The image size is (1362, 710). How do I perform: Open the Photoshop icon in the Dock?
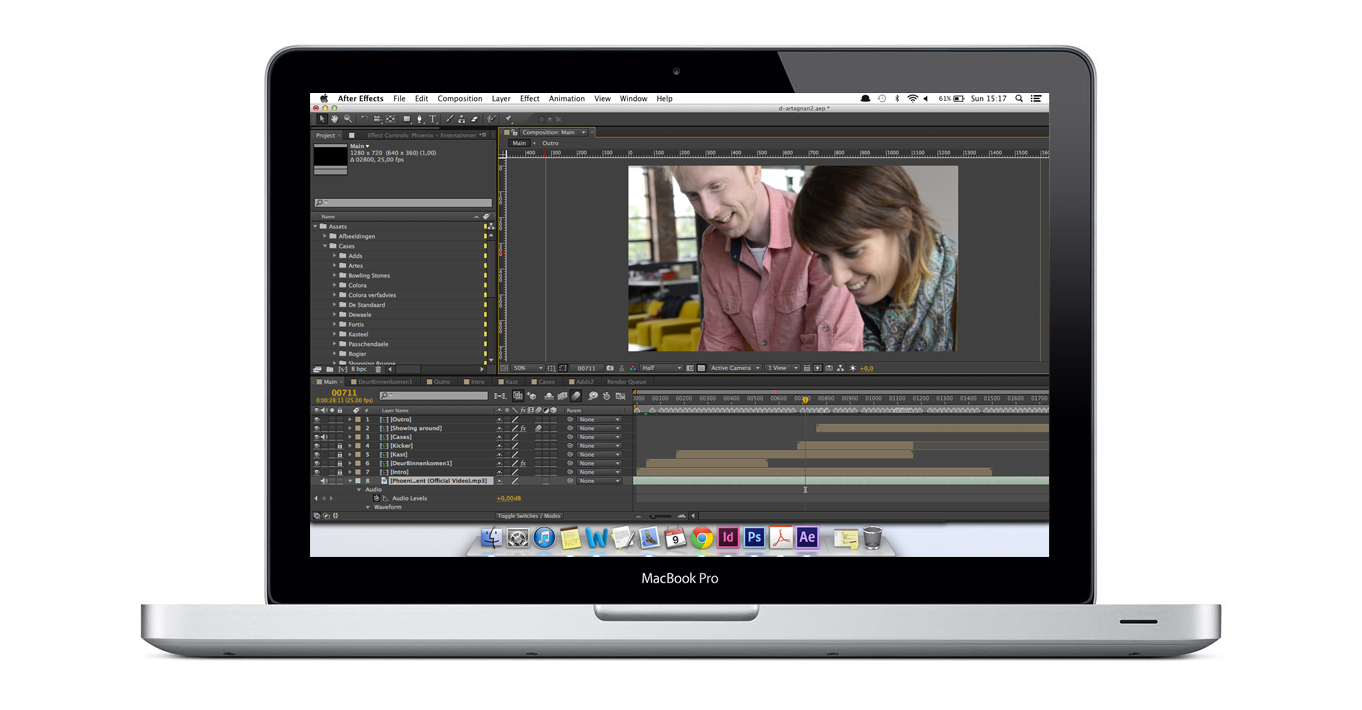pyautogui.click(x=755, y=538)
